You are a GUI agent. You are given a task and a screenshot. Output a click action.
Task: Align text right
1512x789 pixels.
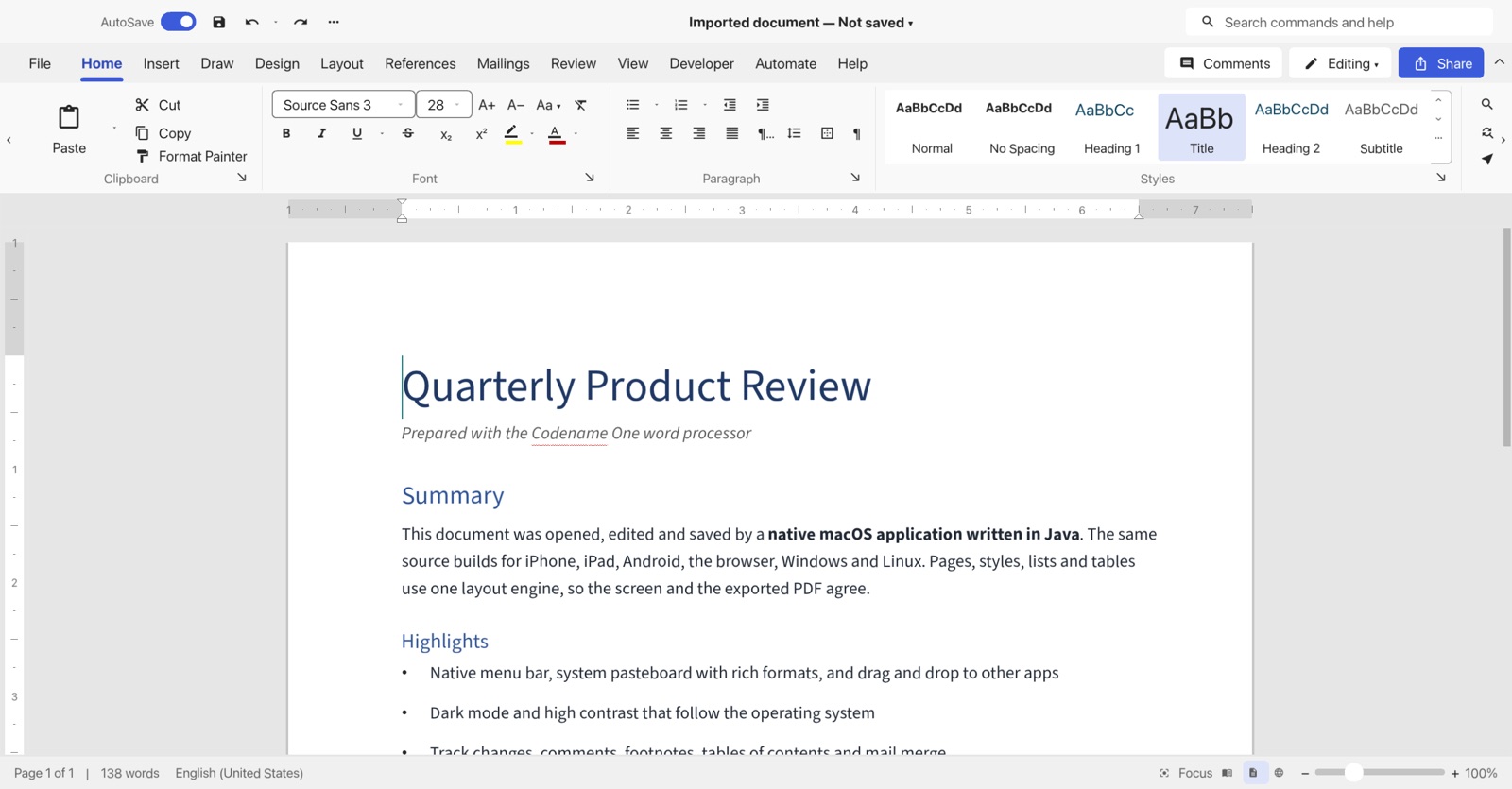coord(699,134)
